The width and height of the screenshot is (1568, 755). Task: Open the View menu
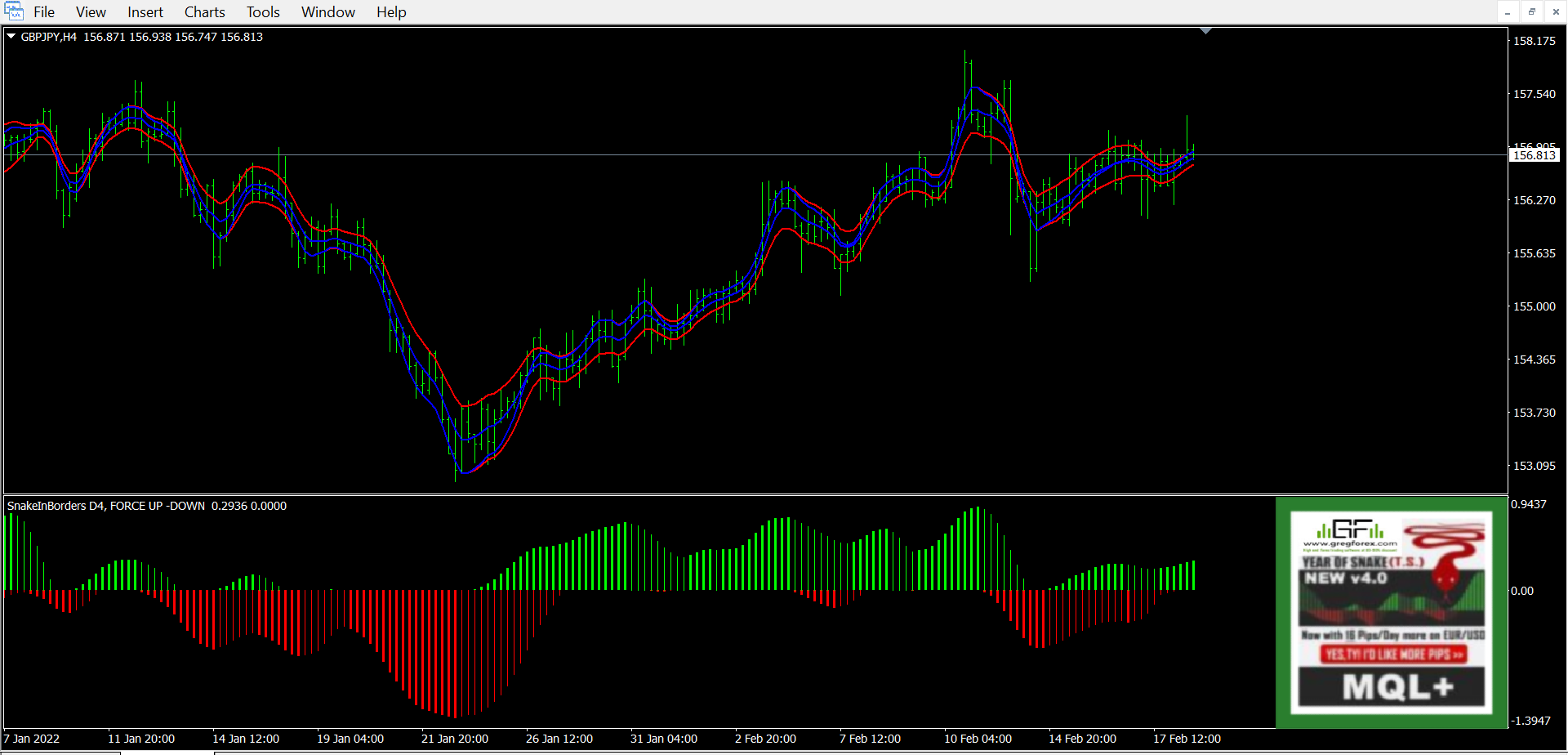click(91, 12)
